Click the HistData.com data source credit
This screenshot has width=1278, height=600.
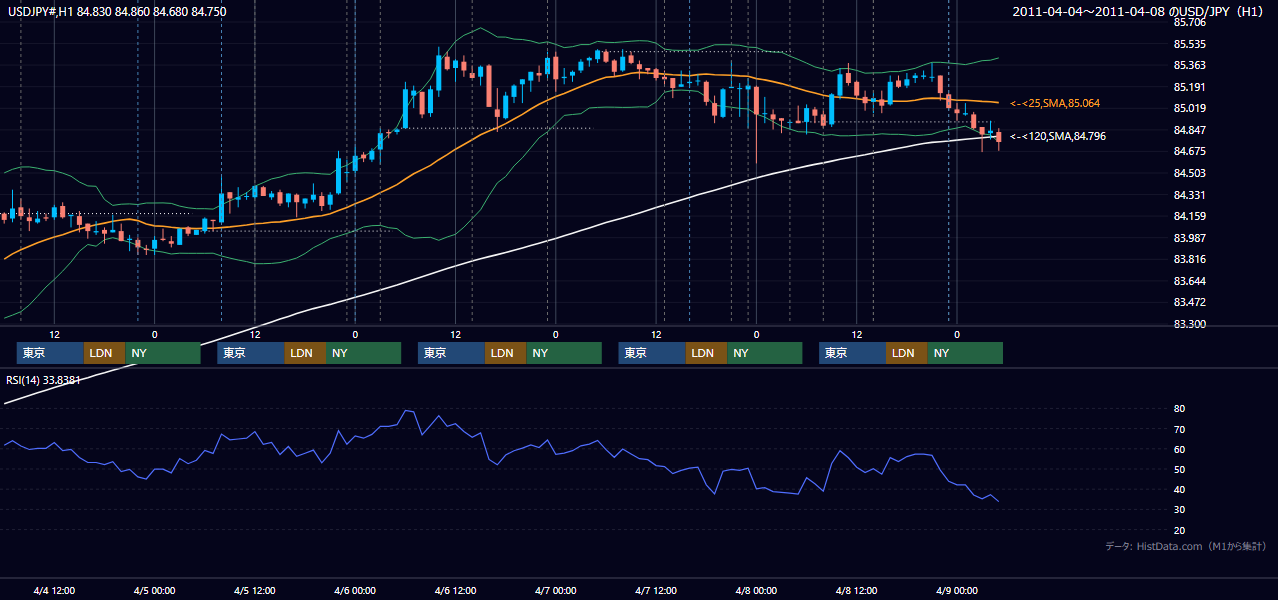(1186, 546)
